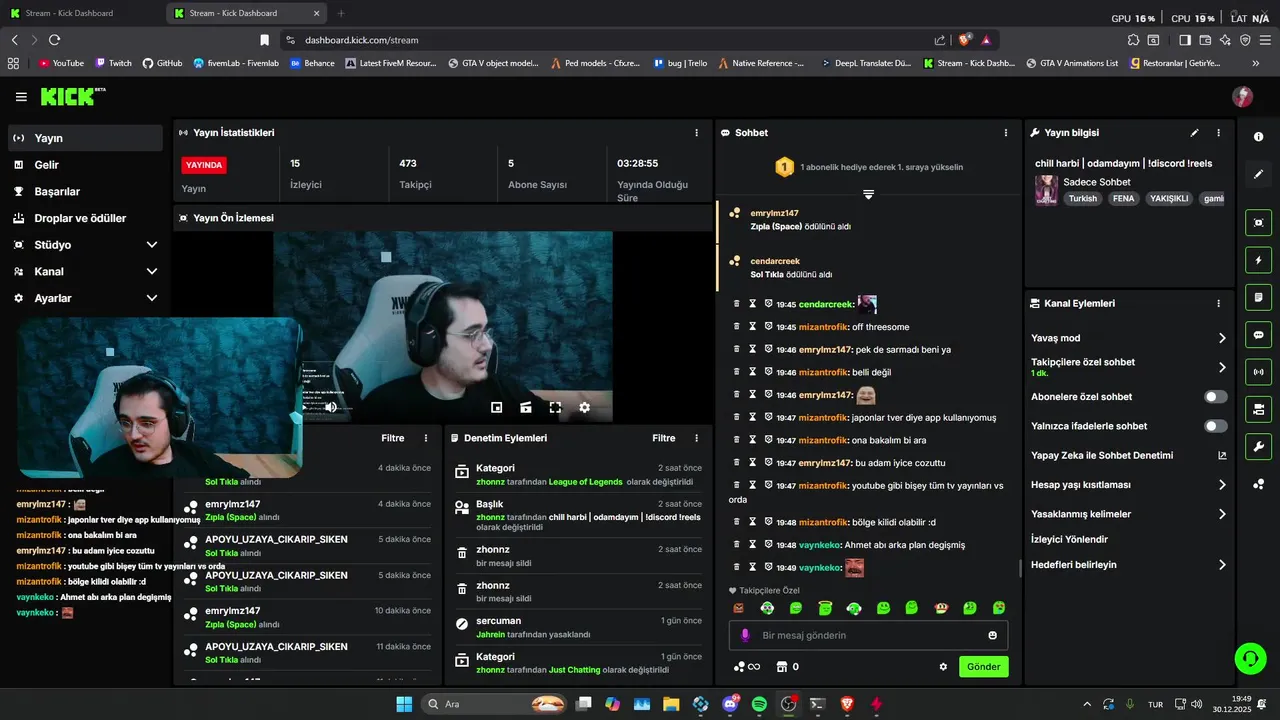
Task: Select Gelir in the left sidebar
Action: pos(85,165)
